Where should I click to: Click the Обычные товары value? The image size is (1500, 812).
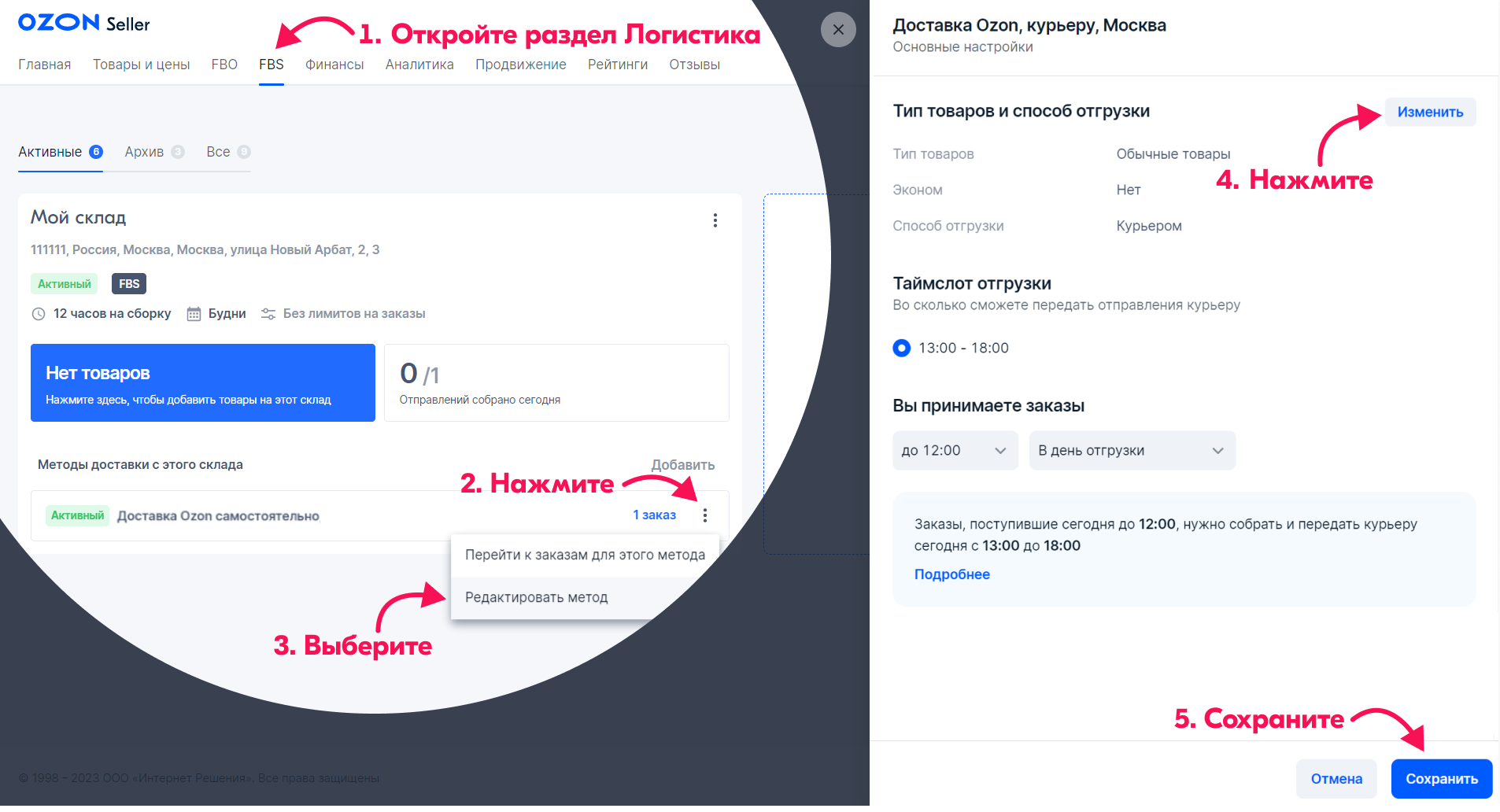pyautogui.click(x=1173, y=154)
